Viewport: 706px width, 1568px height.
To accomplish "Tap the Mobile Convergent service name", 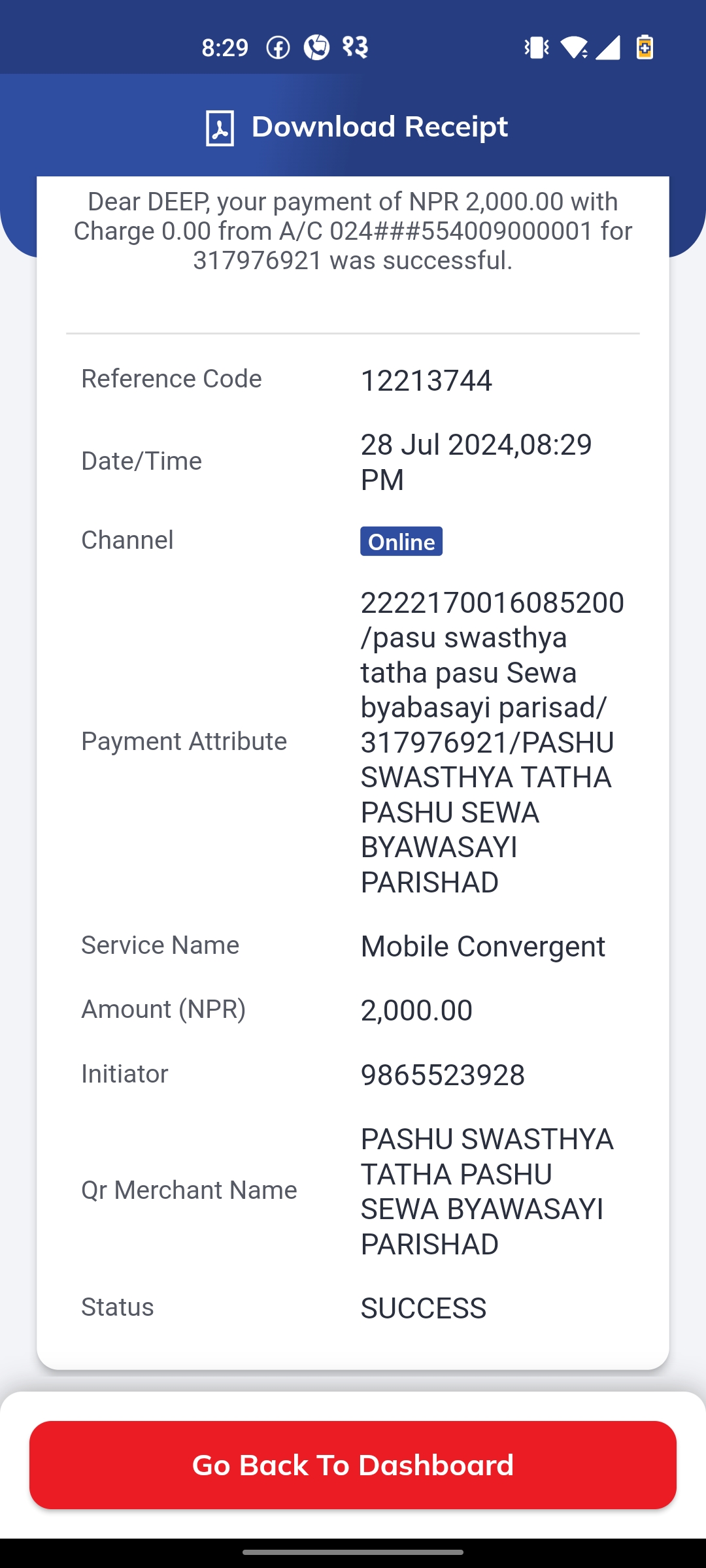I will (483, 946).
